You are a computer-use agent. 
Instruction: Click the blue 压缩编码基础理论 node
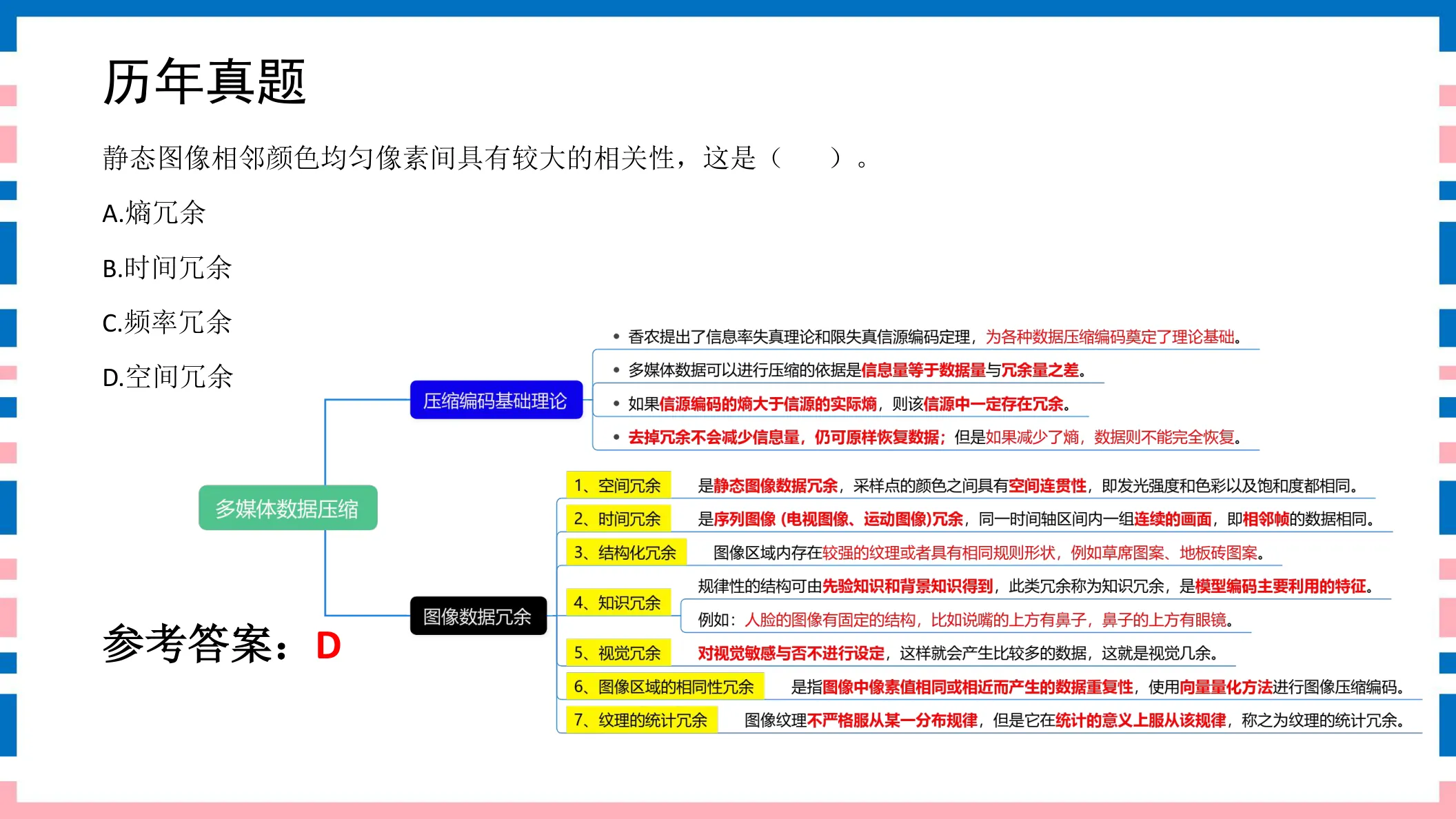pos(496,401)
